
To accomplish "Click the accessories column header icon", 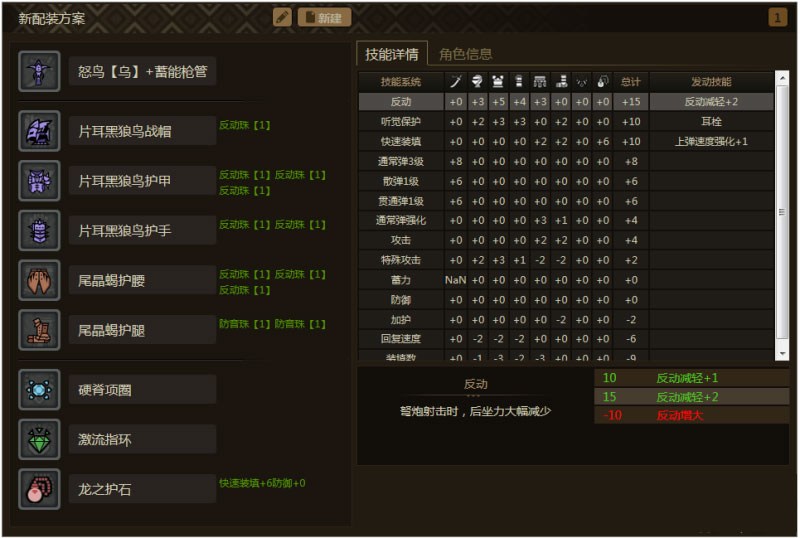I will pos(582,81).
